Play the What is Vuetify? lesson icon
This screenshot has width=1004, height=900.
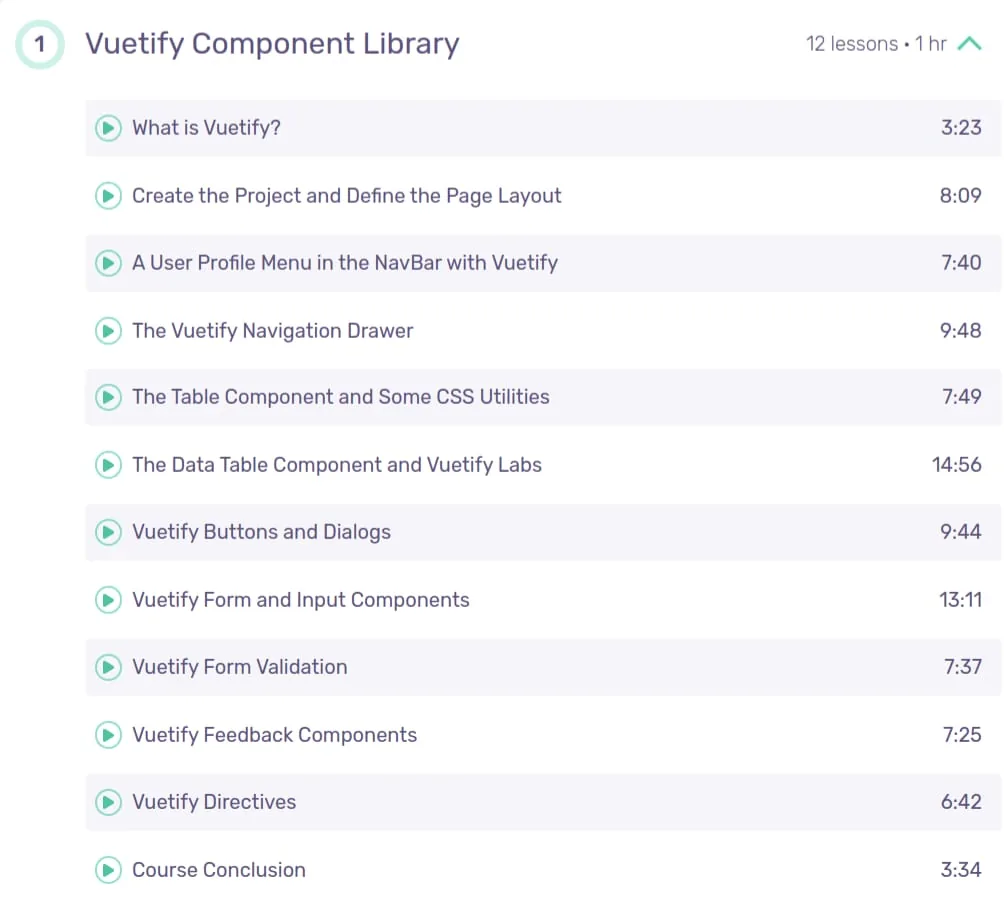[108, 128]
